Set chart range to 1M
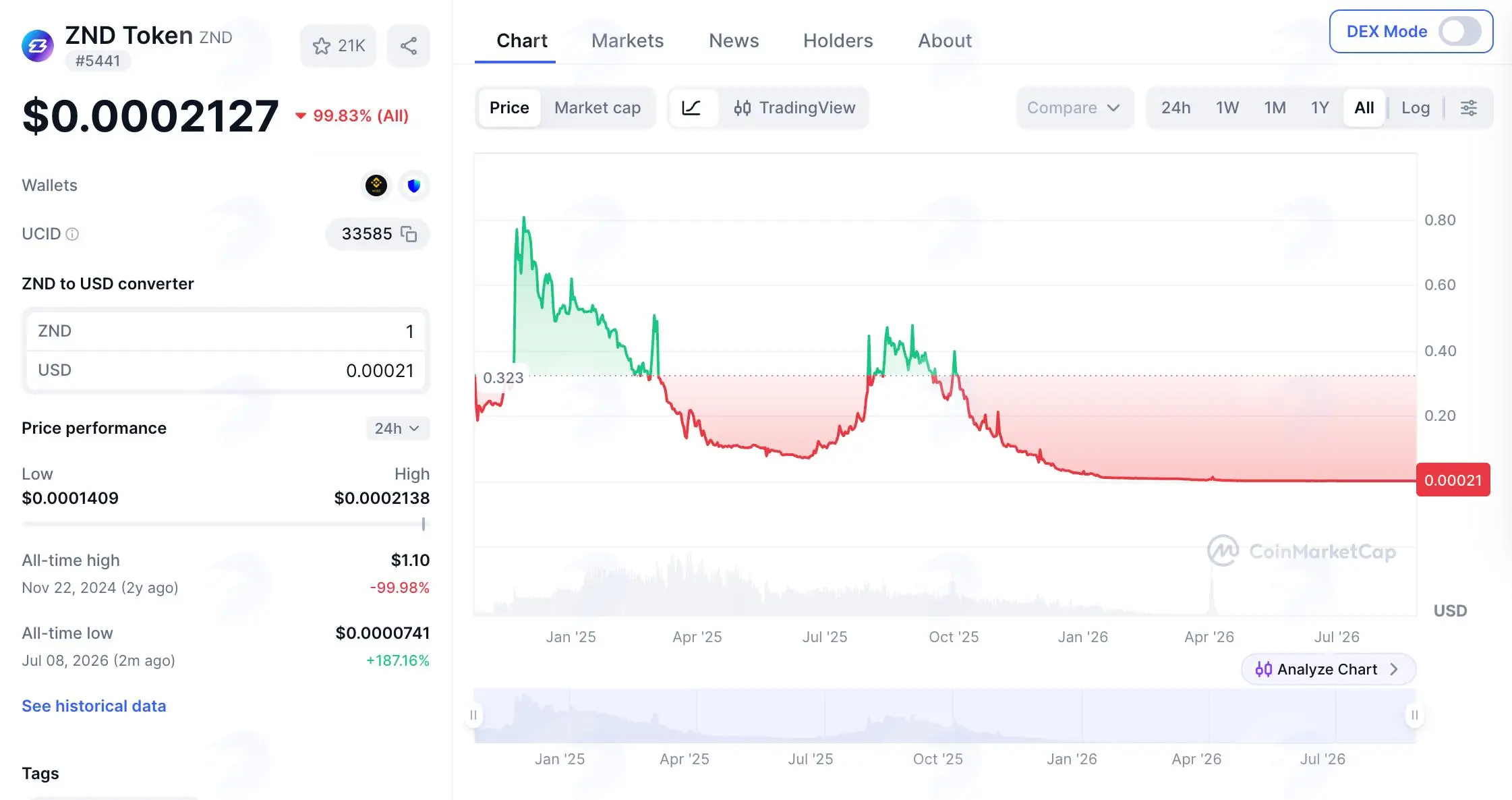Screen dimensions: 1512x800 click(1275, 108)
